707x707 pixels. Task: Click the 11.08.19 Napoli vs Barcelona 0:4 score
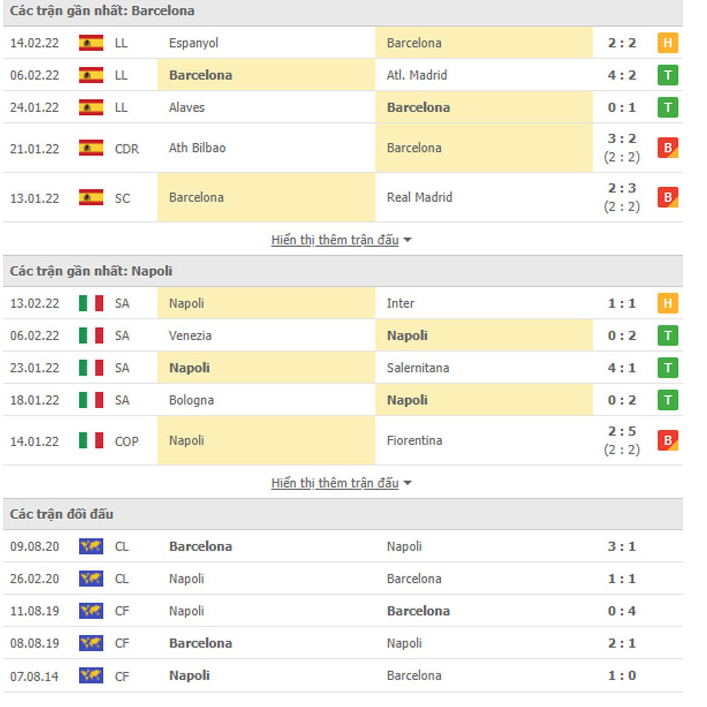point(621,611)
